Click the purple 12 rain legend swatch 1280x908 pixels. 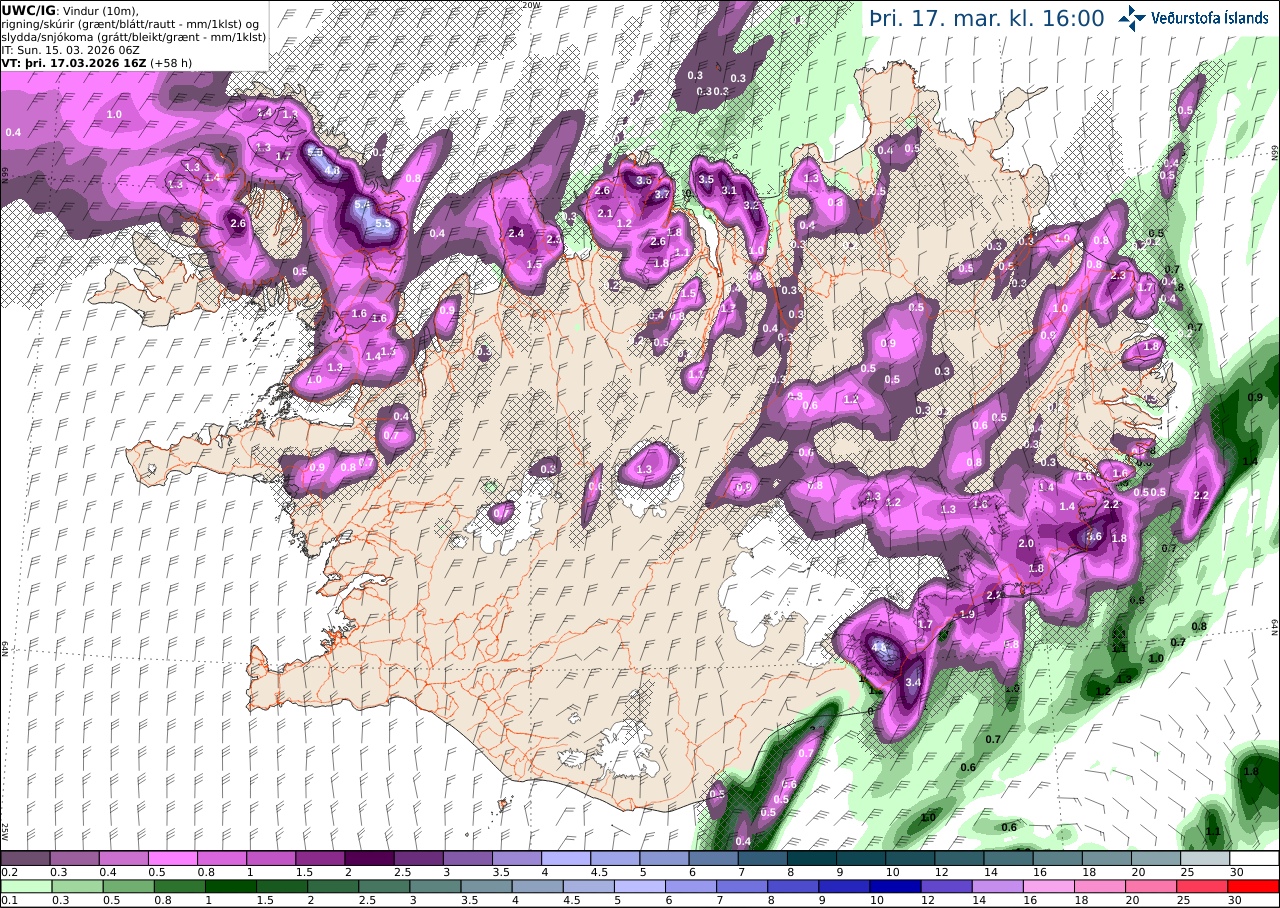[945, 886]
